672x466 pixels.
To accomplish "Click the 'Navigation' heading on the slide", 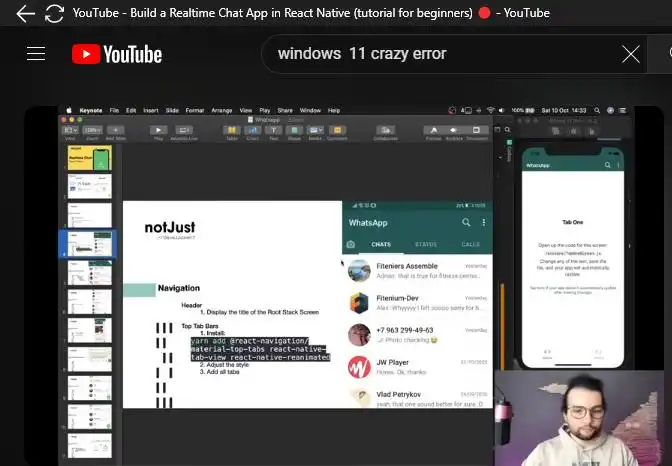I will [179, 288].
